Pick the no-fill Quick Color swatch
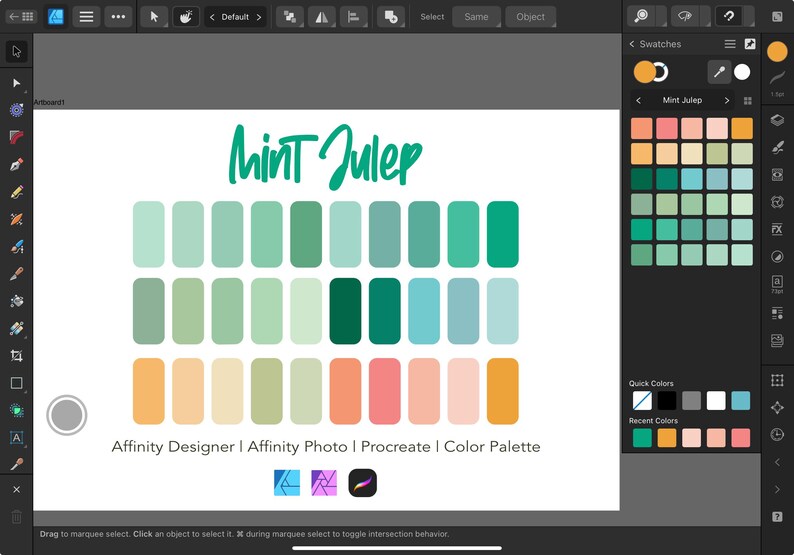794x555 pixels. (642, 401)
